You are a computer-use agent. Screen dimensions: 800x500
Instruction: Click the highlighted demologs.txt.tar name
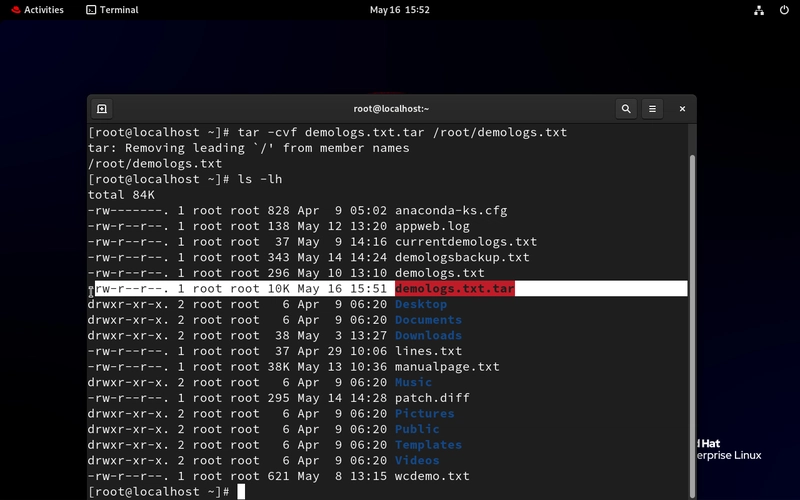click(x=455, y=289)
